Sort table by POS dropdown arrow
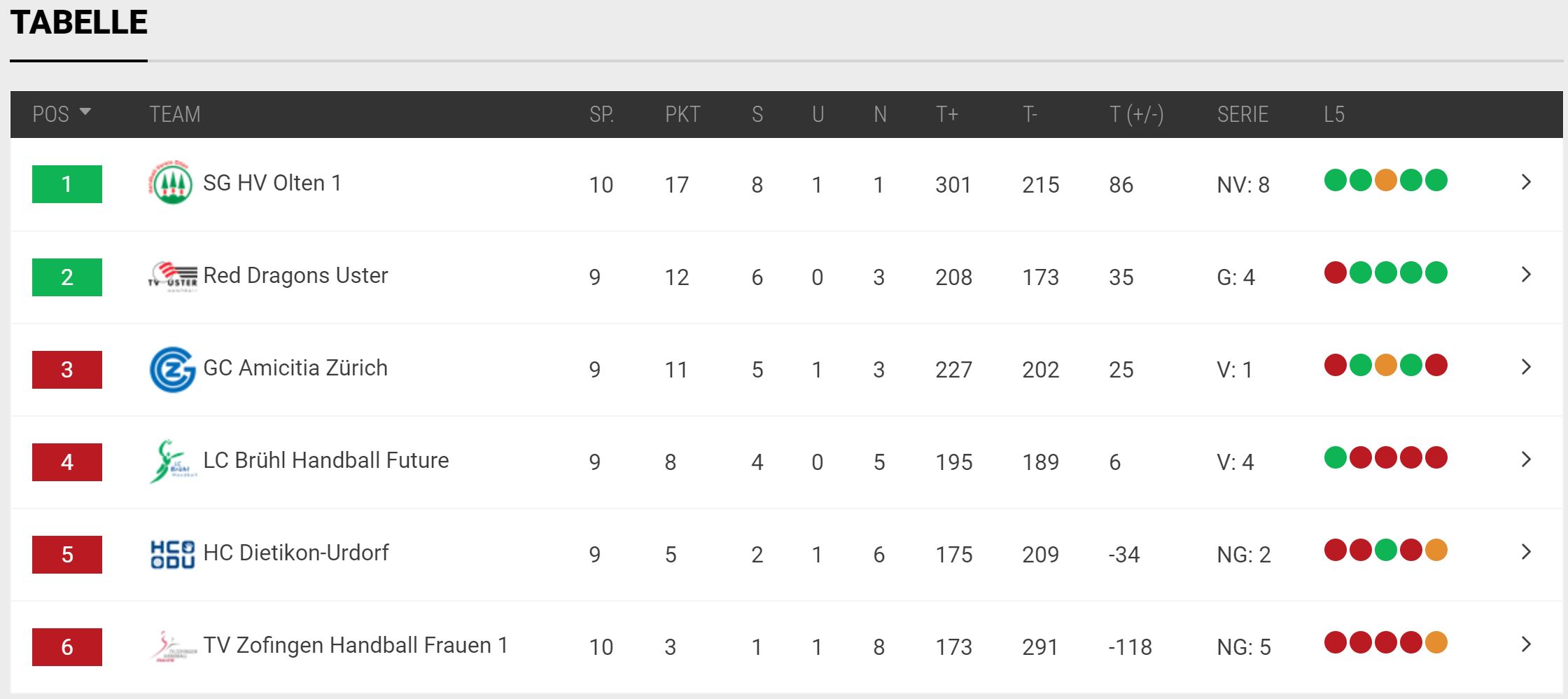The width and height of the screenshot is (1568, 699). tap(85, 112)
